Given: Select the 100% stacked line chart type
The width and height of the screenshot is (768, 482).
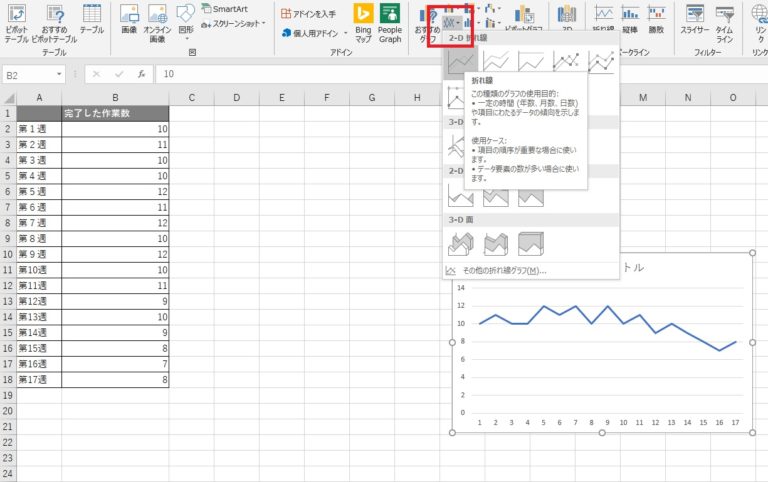Looking at the screenshot, I should coord(531,62).
